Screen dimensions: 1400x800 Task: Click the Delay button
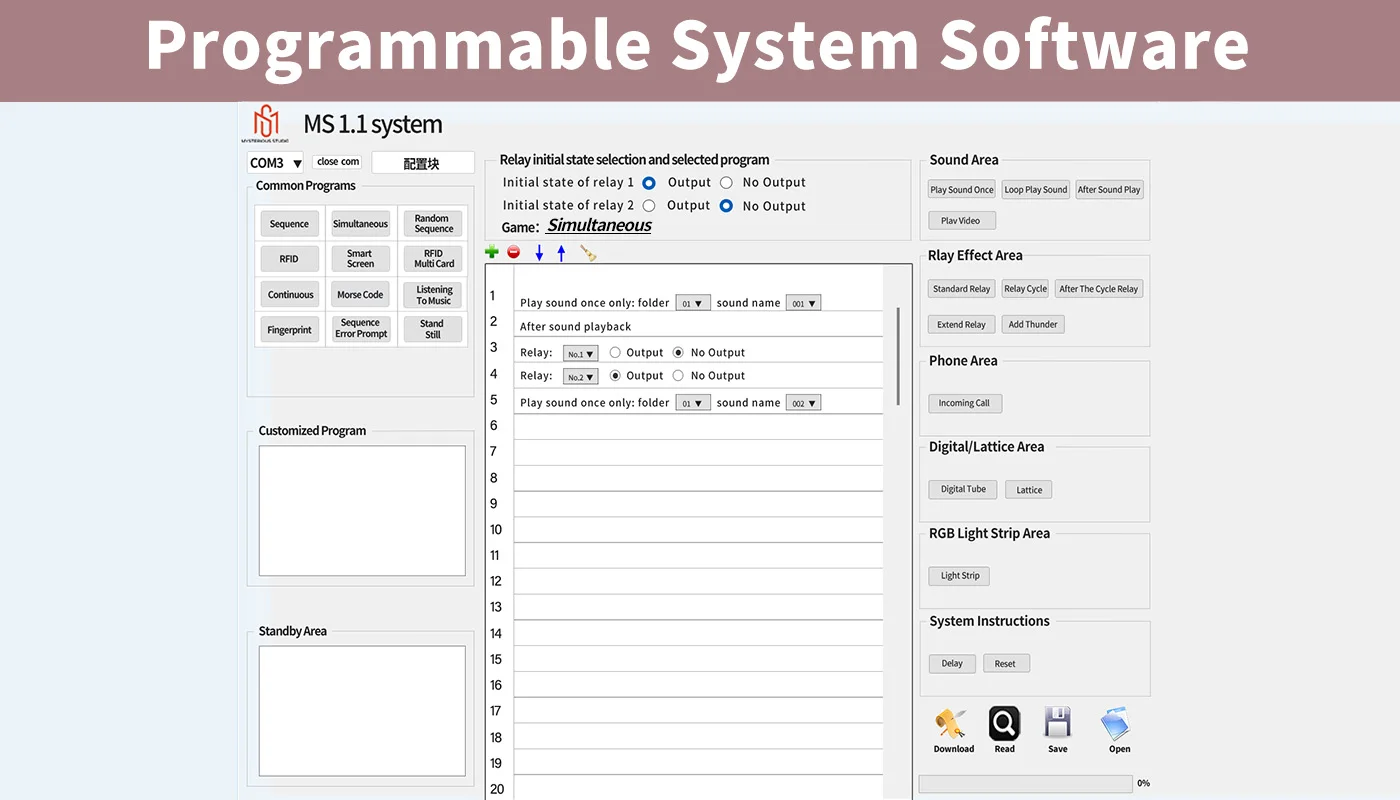[952, 664]
